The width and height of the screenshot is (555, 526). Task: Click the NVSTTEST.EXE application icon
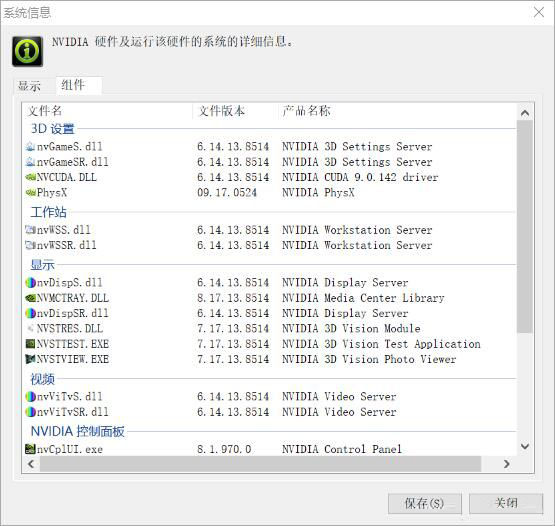[30, 344]
